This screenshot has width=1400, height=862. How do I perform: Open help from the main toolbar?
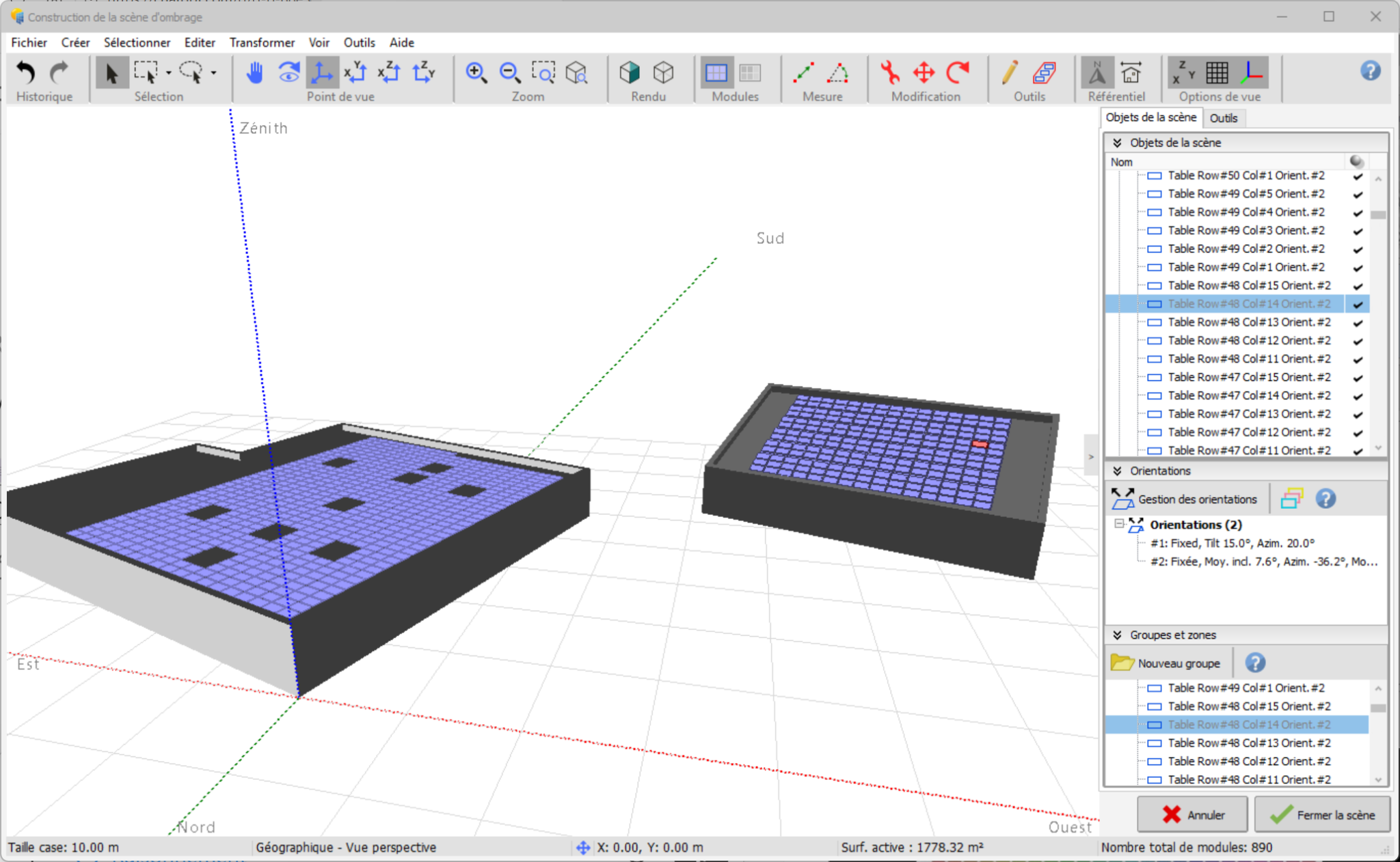(x=1371, y=70)
